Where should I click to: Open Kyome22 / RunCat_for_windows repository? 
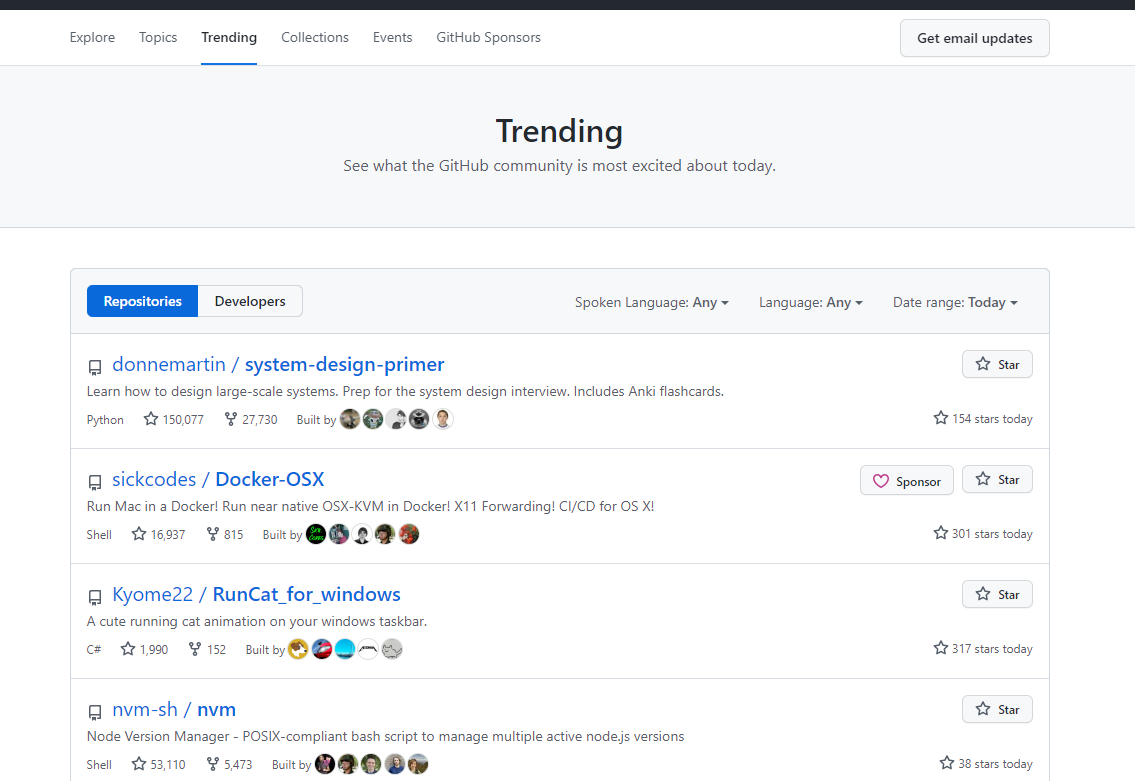click(256, 594)
